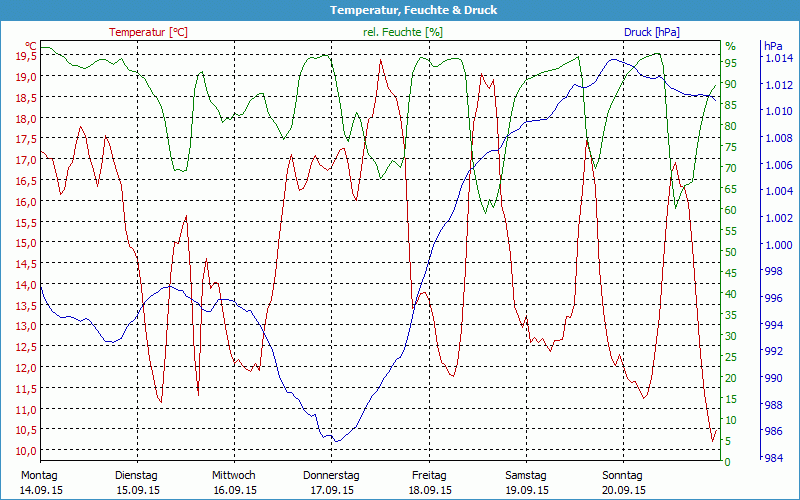Viewport: 800px width, 500px height.
Task: Click pressure axis value "1.002"
Action: pyautogui.click(x=779, y=218)
